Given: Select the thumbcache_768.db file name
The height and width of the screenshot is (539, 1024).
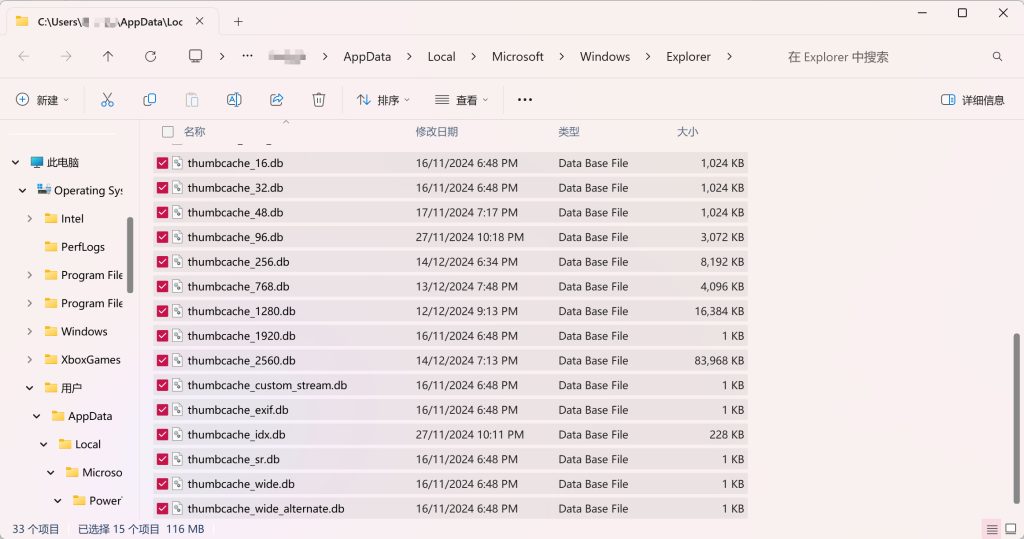Looking at the screenshot, I should pyautogui.click(x=238, y=286).
